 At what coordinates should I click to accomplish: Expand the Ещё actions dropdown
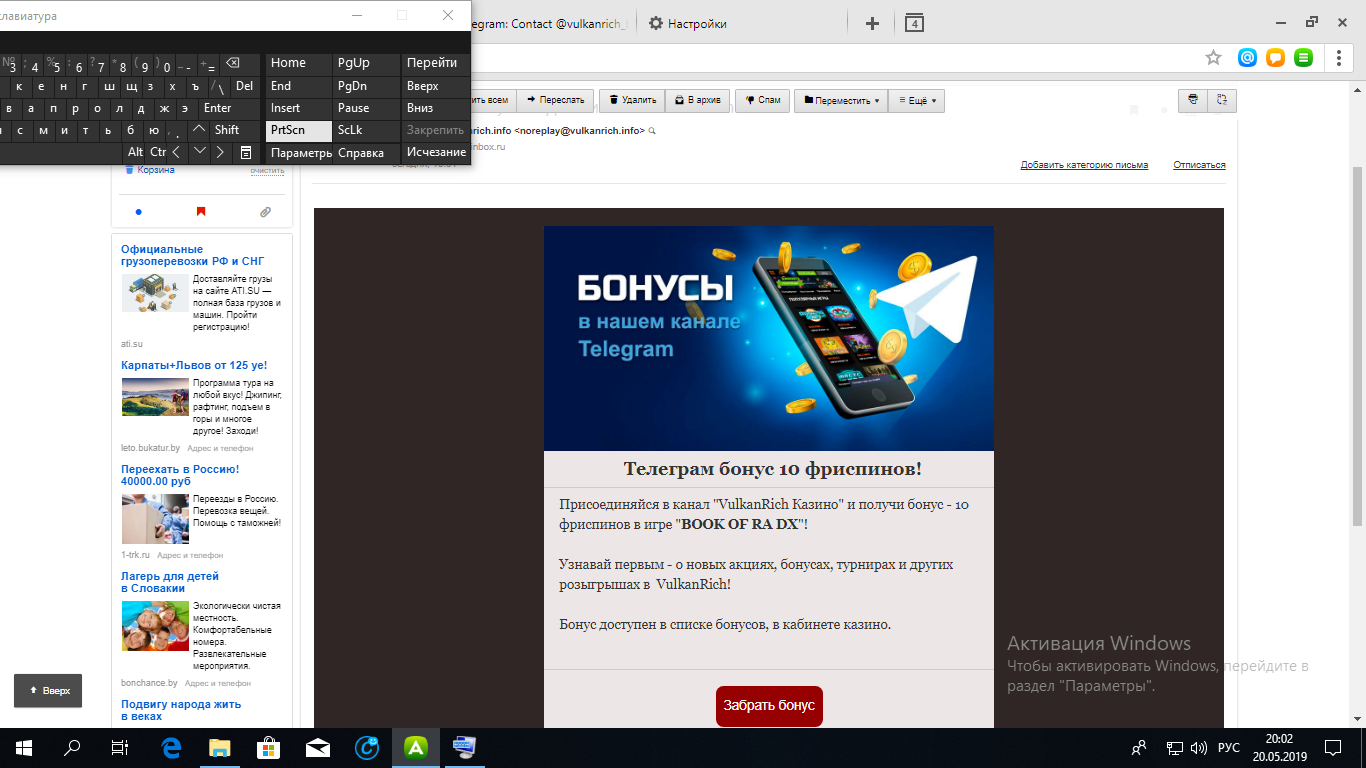pos(917,100)
